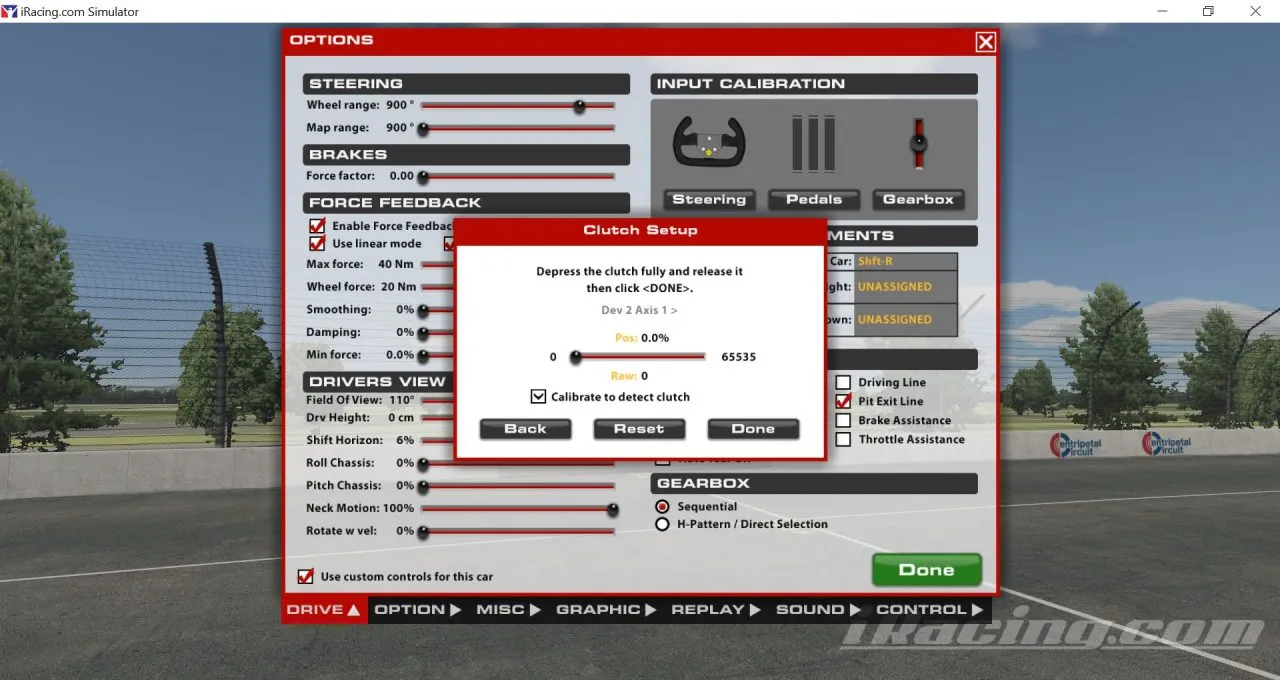Click the iRacing logo in title bar
1280x680 pixels.
coord(10,11)
